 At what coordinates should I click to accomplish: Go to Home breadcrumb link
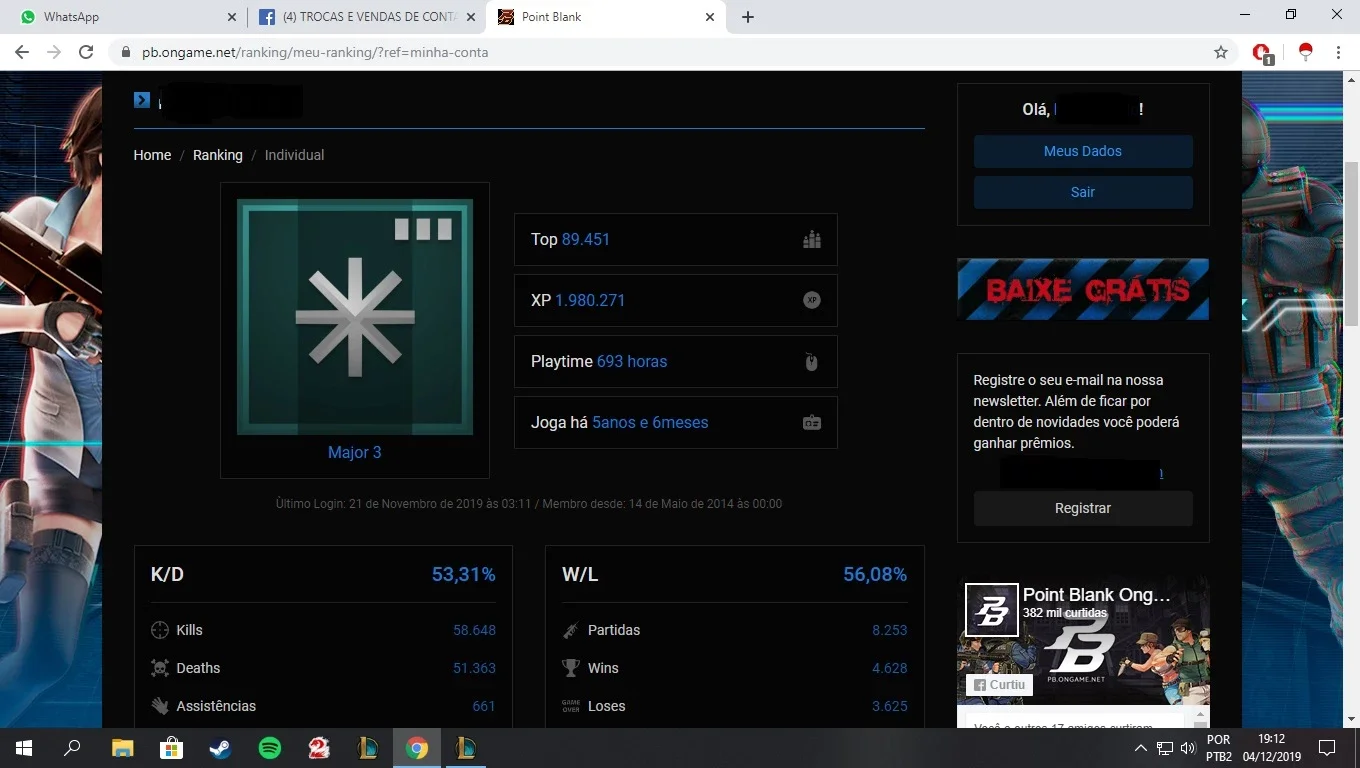point(152,155)
